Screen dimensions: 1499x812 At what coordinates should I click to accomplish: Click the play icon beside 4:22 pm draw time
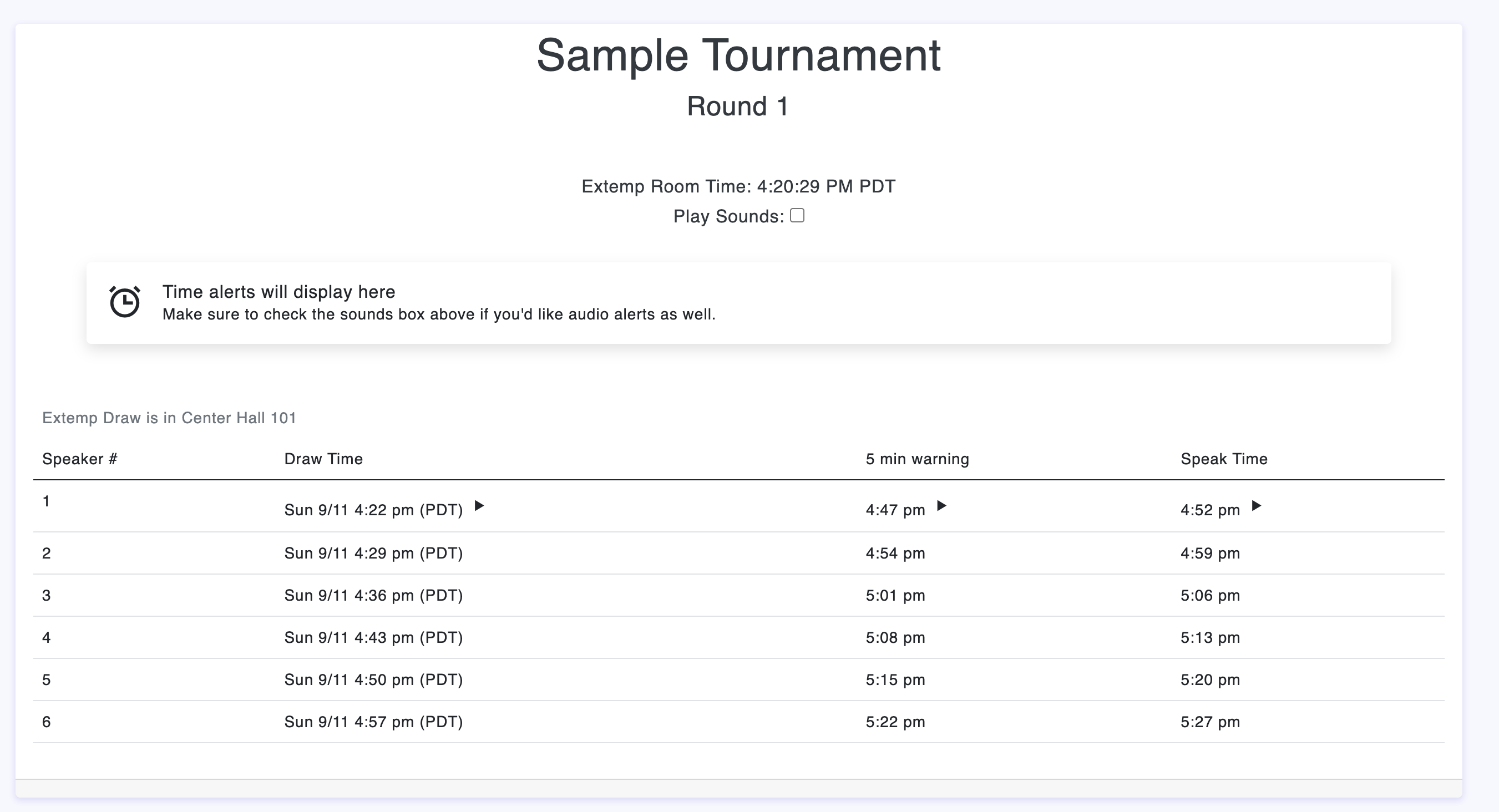(479, 505)
